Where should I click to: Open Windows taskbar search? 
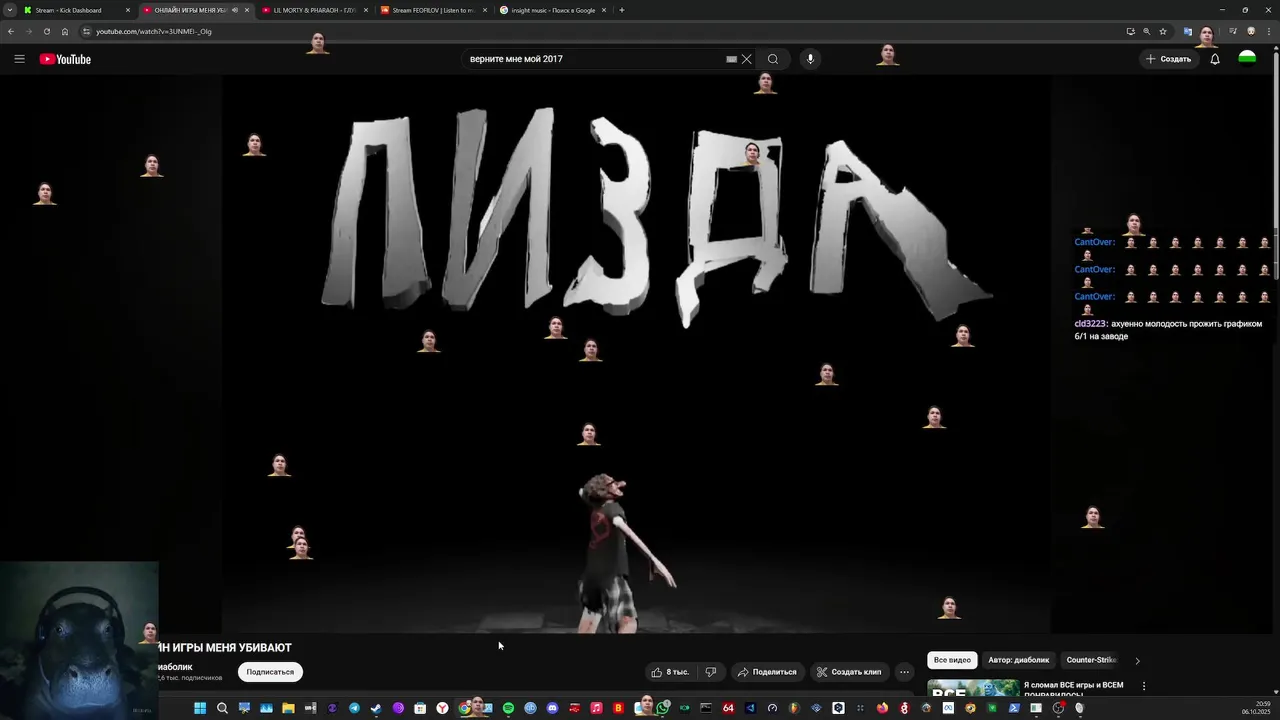click(222, 708)
